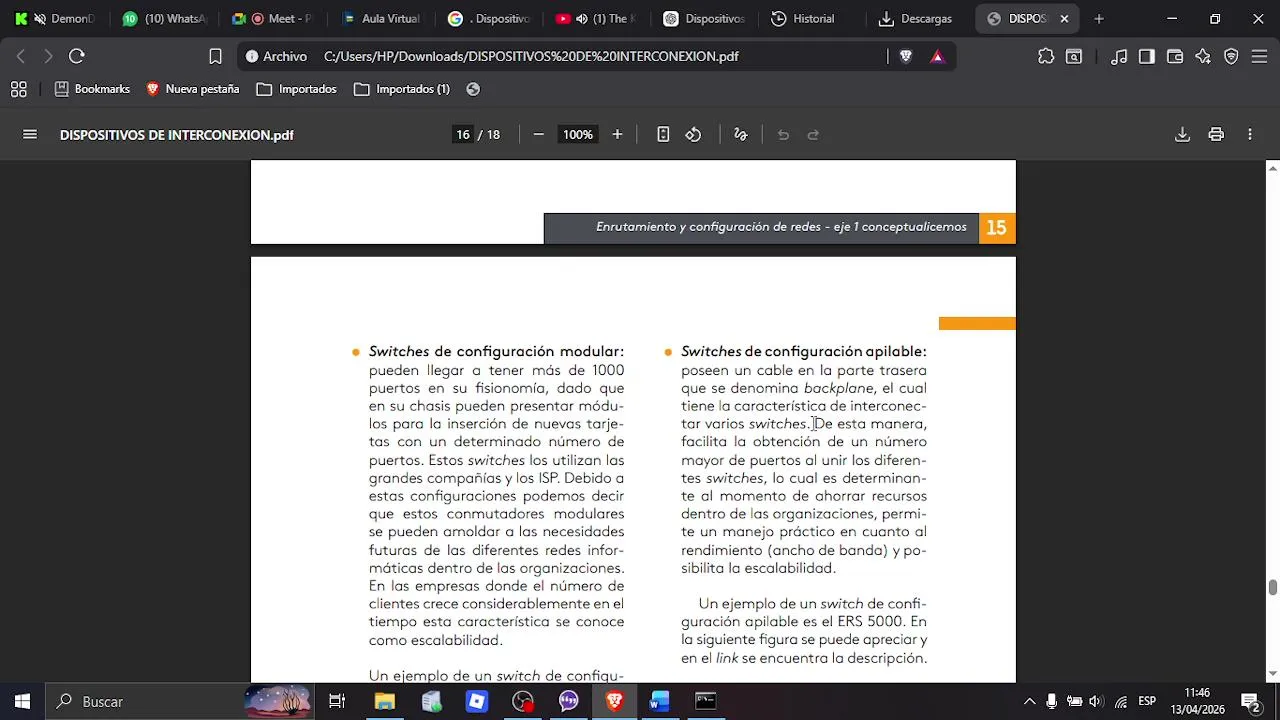This screenshot has height=720, width=1280.
Task: Click the orange page number 15 badge
Action: pyautogui.click(x=997, y=228)
